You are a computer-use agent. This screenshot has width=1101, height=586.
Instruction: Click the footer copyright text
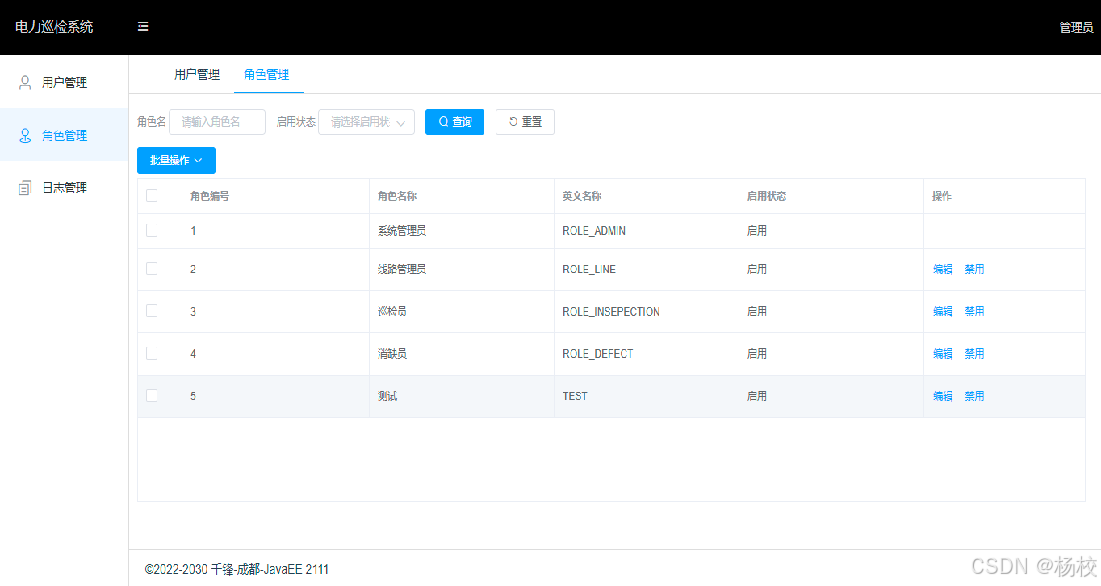(x=237, y=569)
